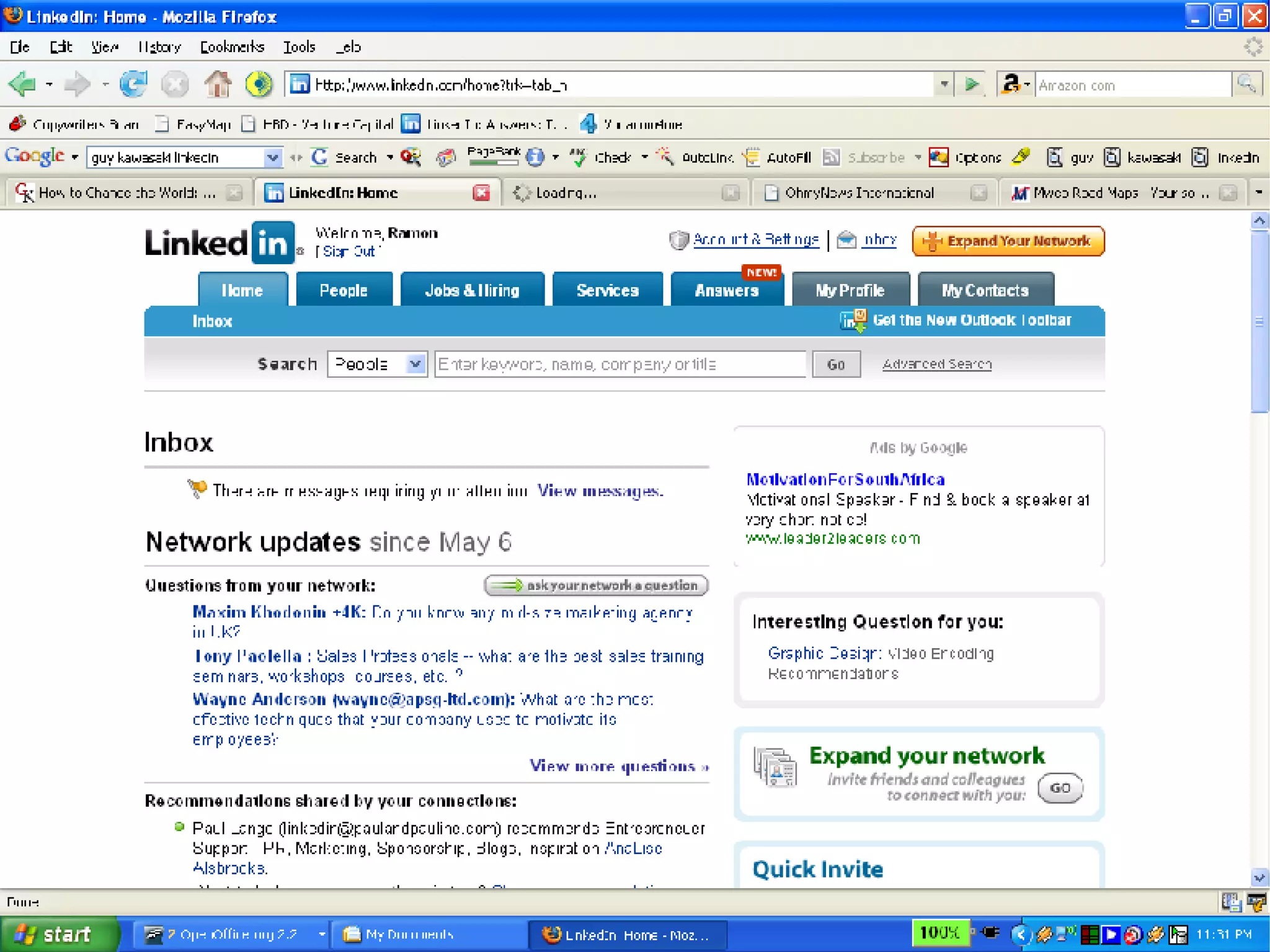Click the Google toolbar AutoFill icon
The height and width of the screenshot is (952, 1270).
point(752,158)
